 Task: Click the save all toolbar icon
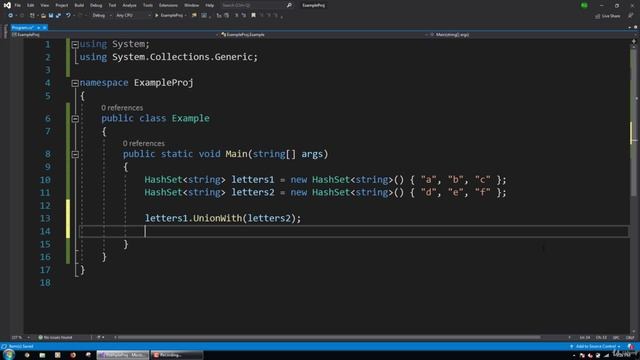pos(58,16)
